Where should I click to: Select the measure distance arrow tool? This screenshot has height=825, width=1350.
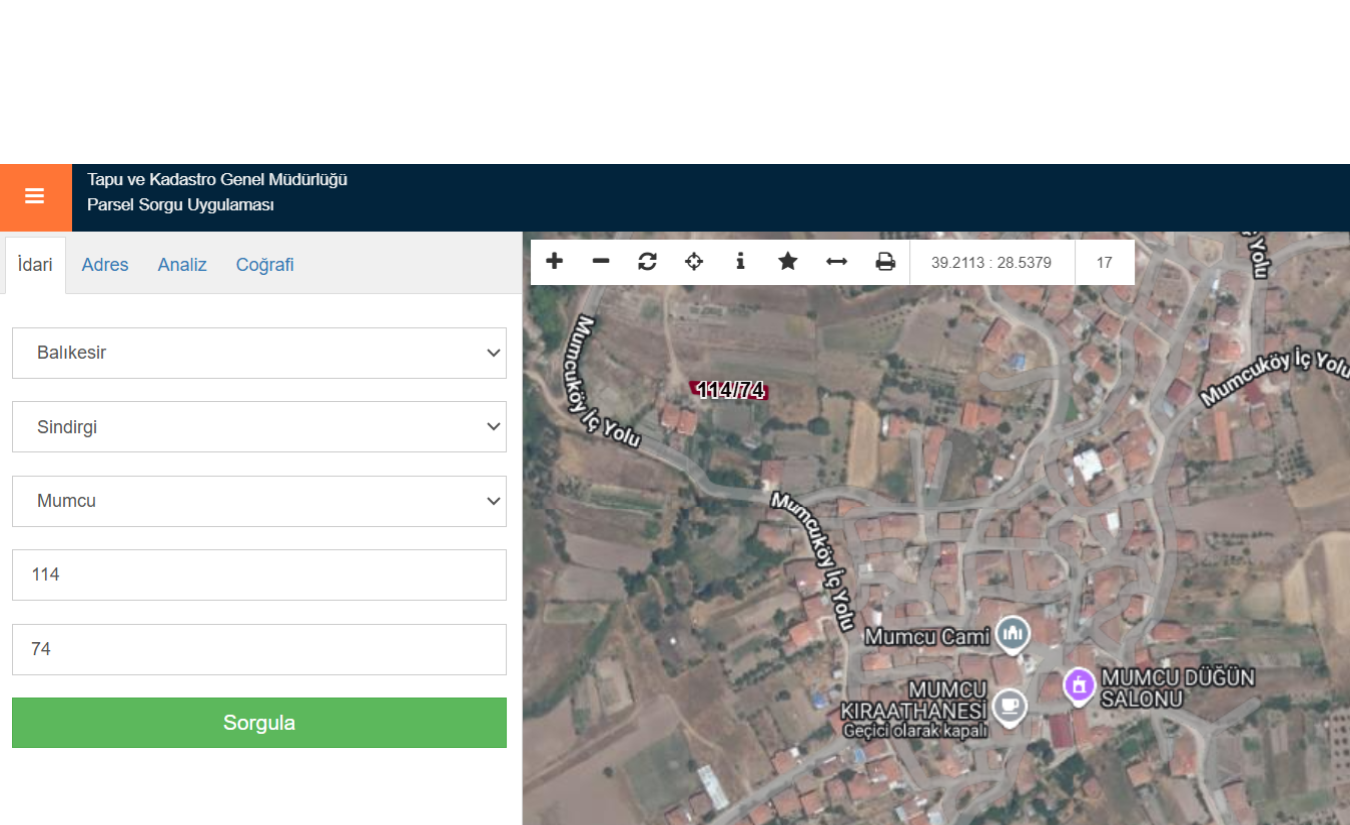pyautogui.click(x=836, y=262)
